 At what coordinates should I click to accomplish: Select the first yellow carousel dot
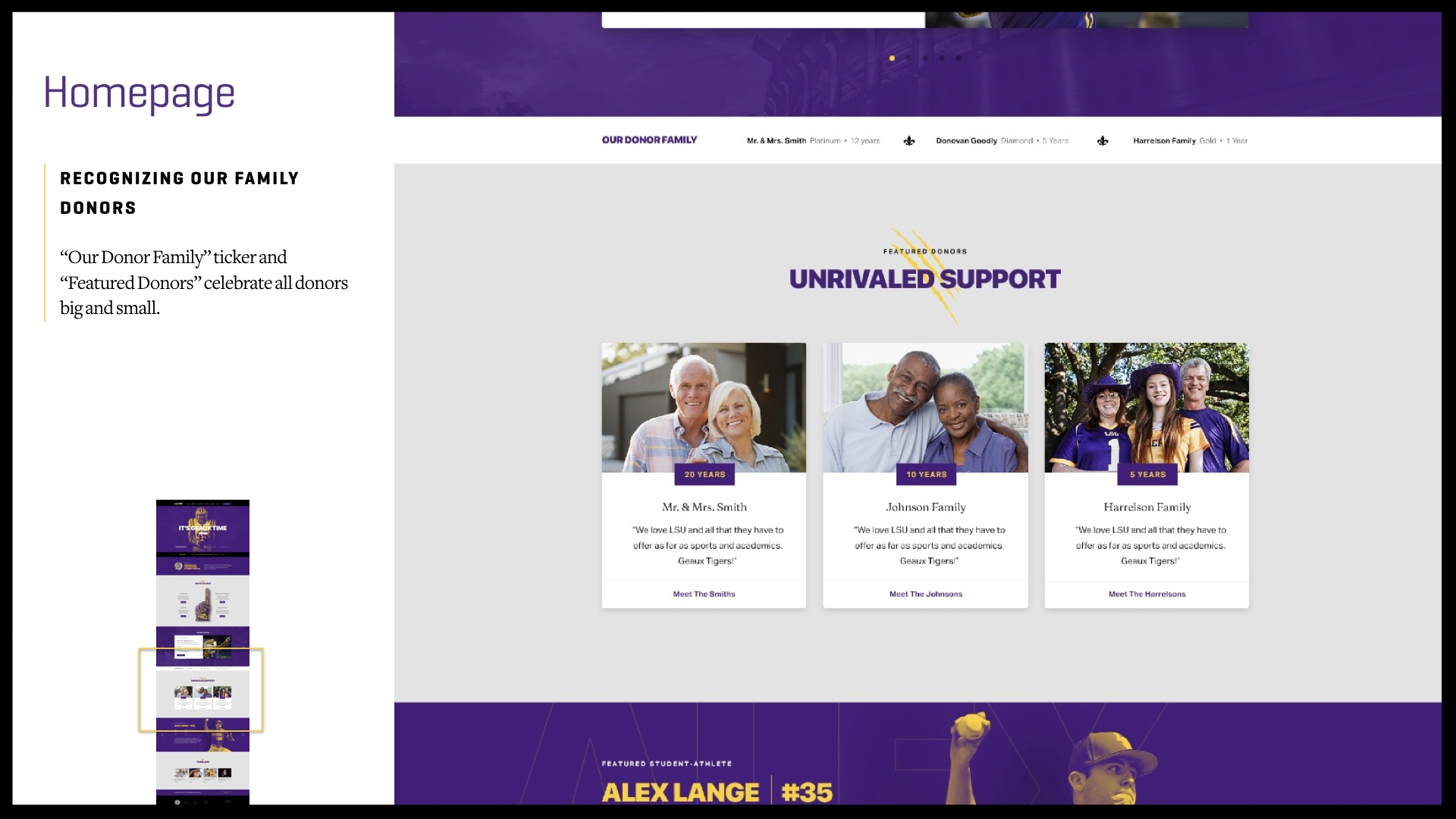[892, 58]
